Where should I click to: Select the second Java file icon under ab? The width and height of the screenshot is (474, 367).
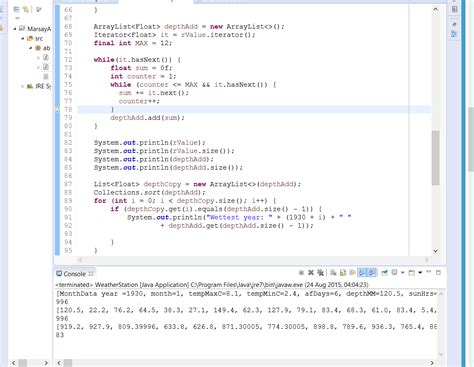46,67
